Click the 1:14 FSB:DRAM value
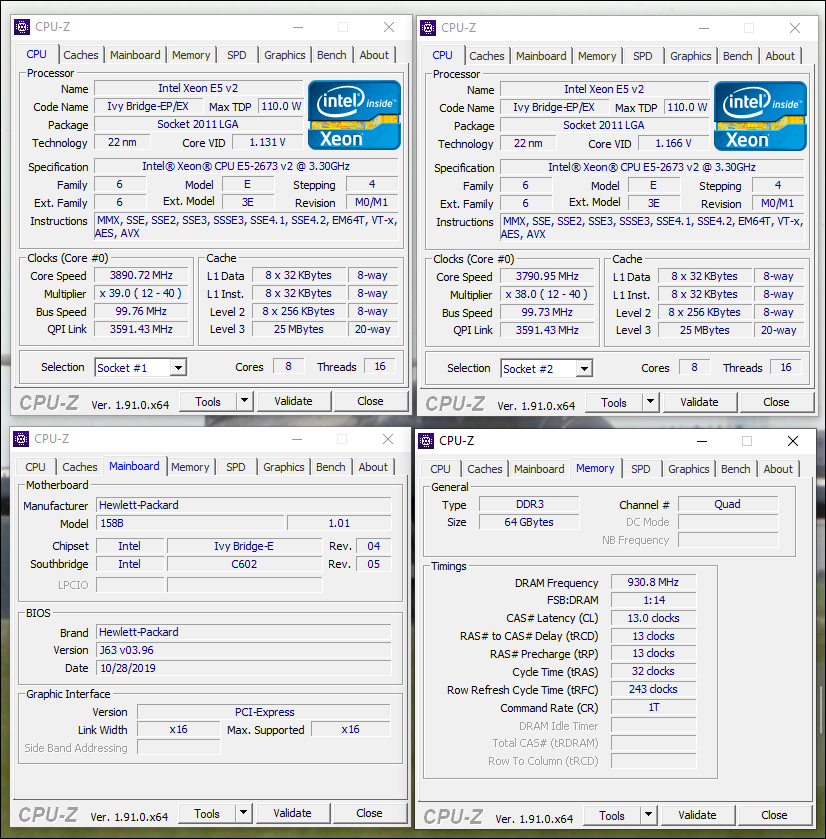Viewport: 826px width, 839px height. click(x=653, y=600)
